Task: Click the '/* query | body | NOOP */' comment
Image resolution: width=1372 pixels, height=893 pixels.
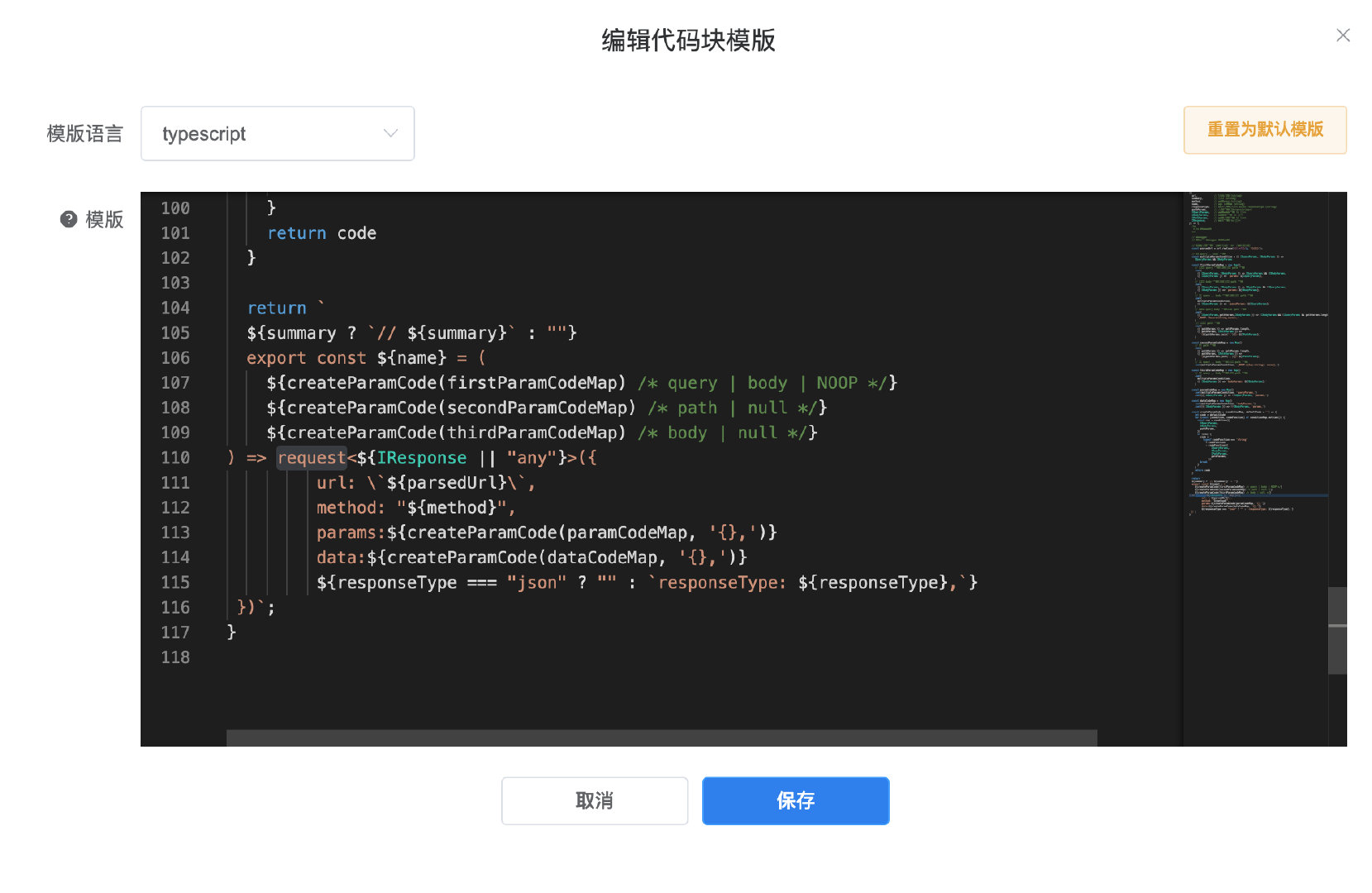Action: tap(762, 383)
